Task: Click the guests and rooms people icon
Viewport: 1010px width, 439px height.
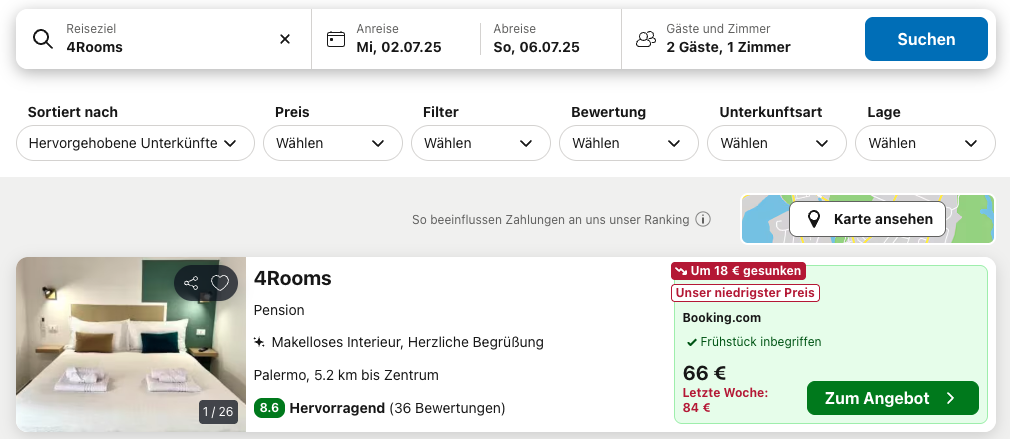Action: pyautogui.click(x=645, y=39)
